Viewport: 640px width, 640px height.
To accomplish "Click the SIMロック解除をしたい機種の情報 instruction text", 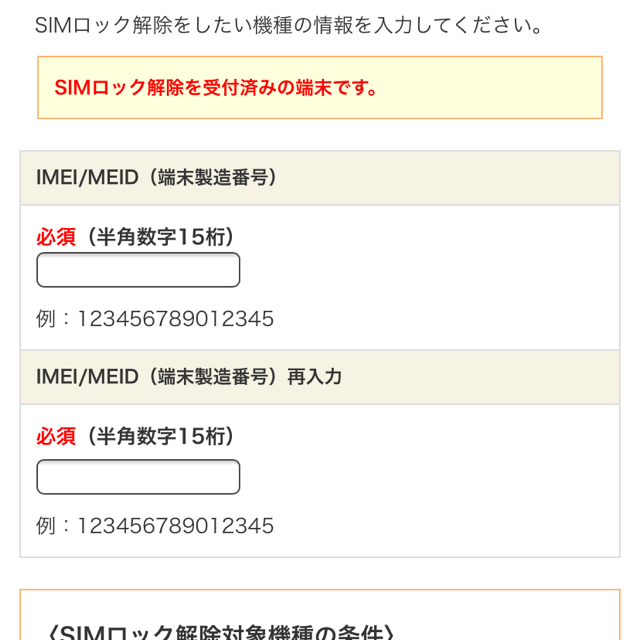I will [289, 25].
